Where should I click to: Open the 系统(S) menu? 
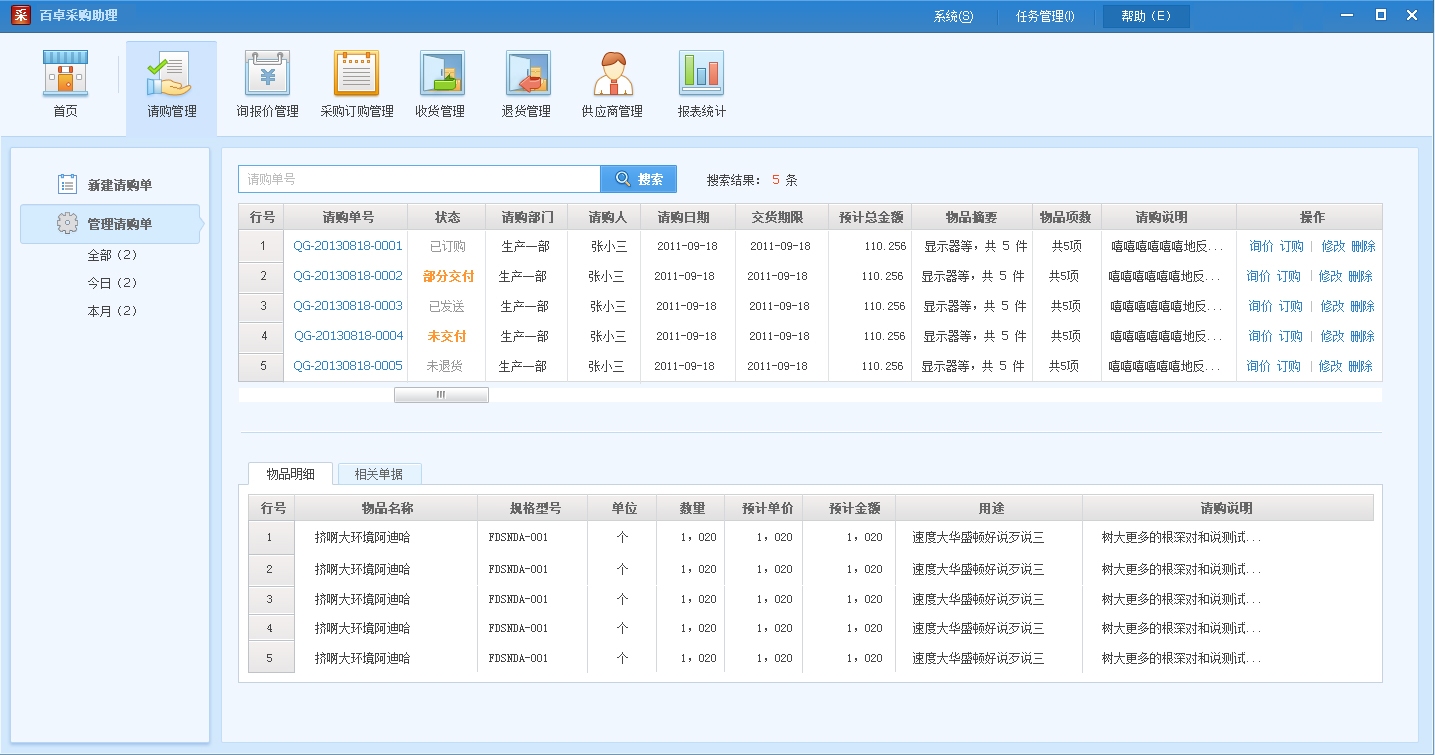953,16
